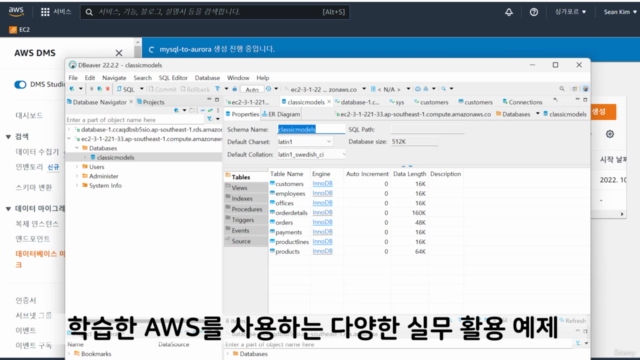Click the EC2 shortcut in AWS favorites bar
The image size is (640, 360).
(x=20, y=29)
